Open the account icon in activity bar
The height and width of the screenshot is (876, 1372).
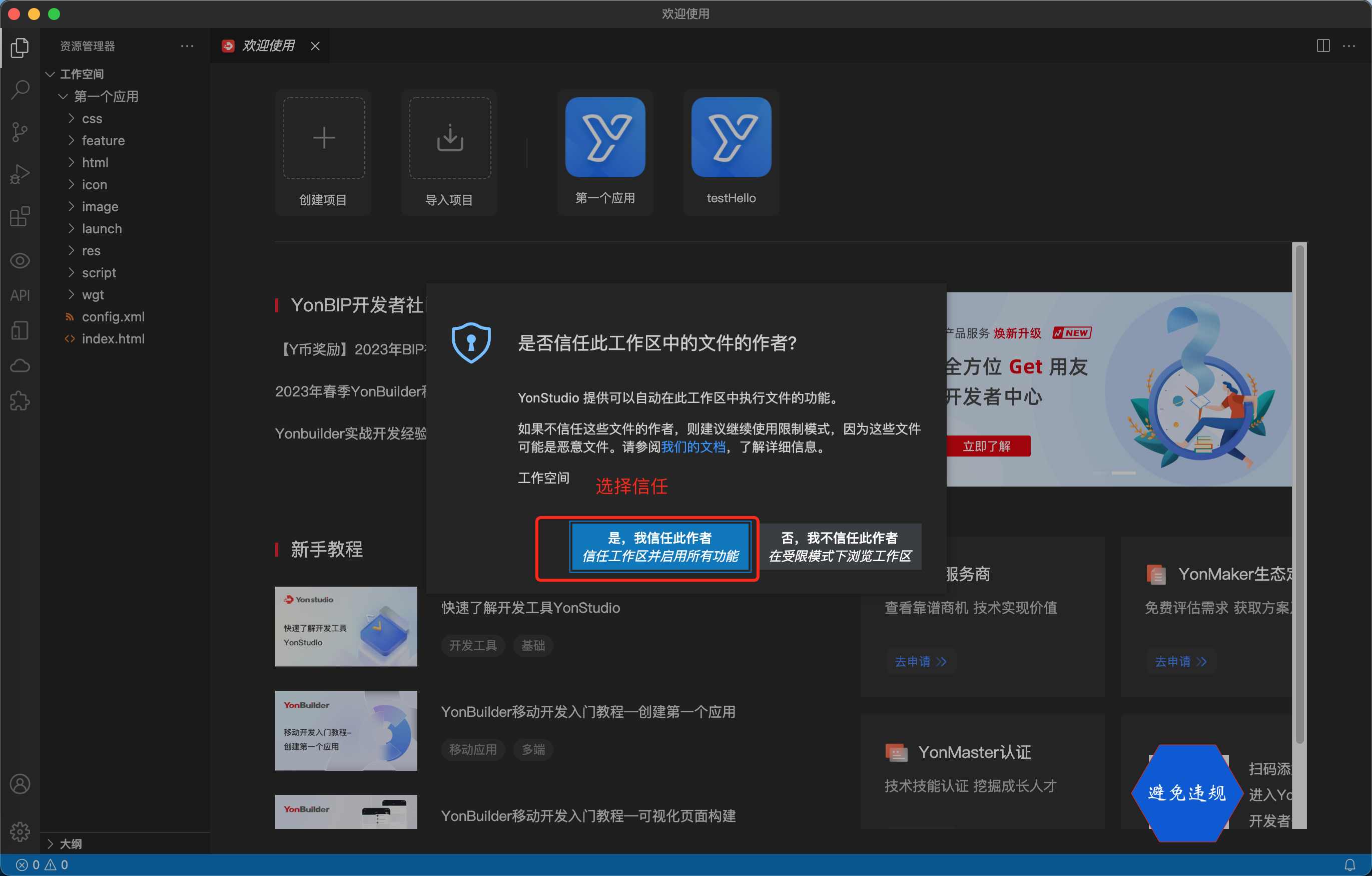click(21, 784)
